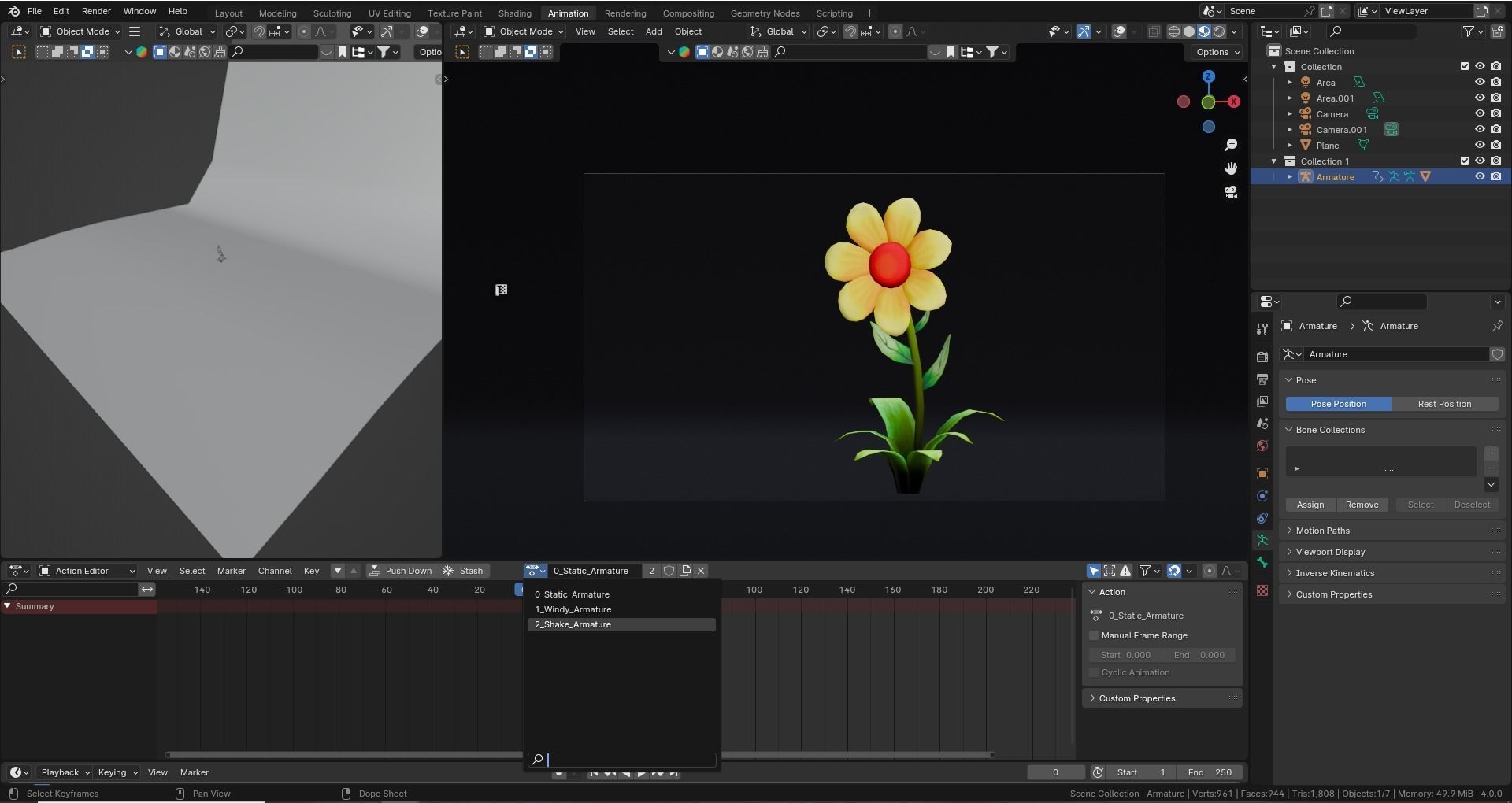
Task: Click Stash button
Action: point(463,571)
